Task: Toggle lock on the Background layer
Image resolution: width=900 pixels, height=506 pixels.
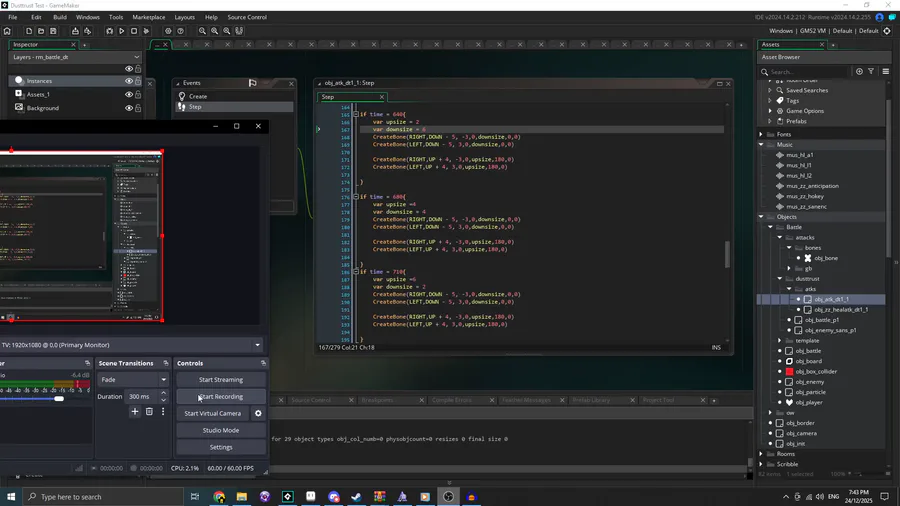Action: (138, 108)
